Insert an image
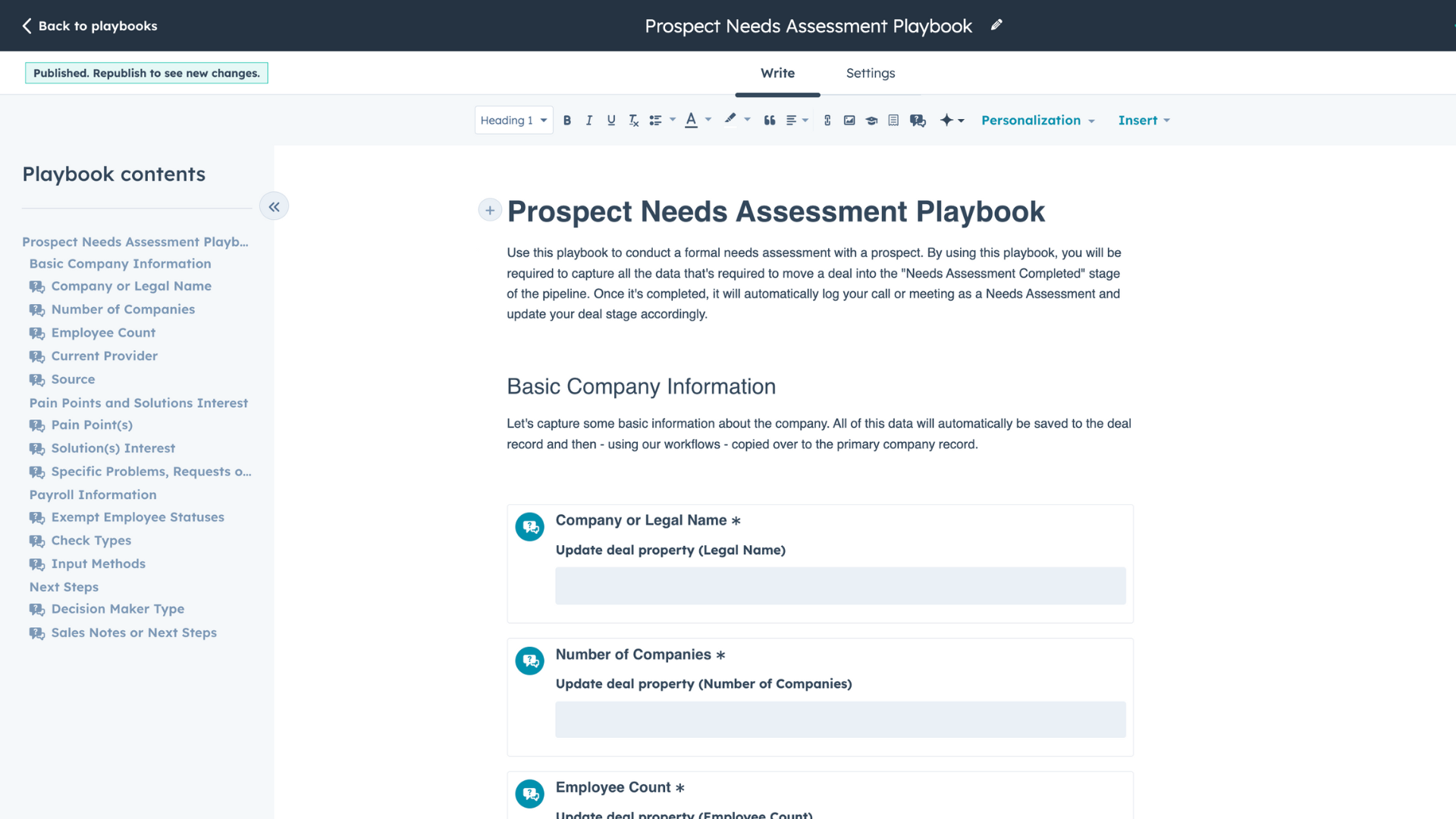Screen dimensions: 1456x819 coord(849,121)
